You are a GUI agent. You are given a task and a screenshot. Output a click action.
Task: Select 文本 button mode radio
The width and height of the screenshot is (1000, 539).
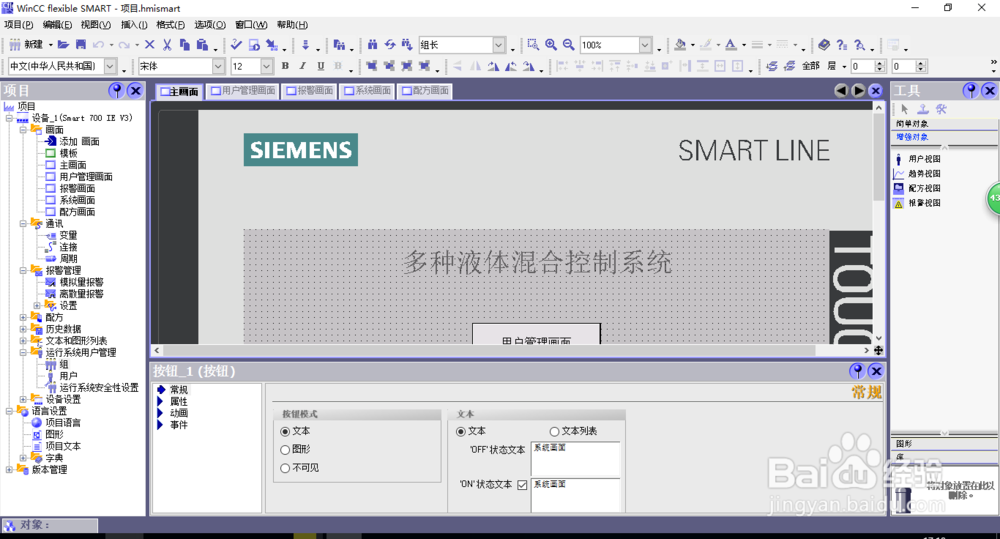285,432
